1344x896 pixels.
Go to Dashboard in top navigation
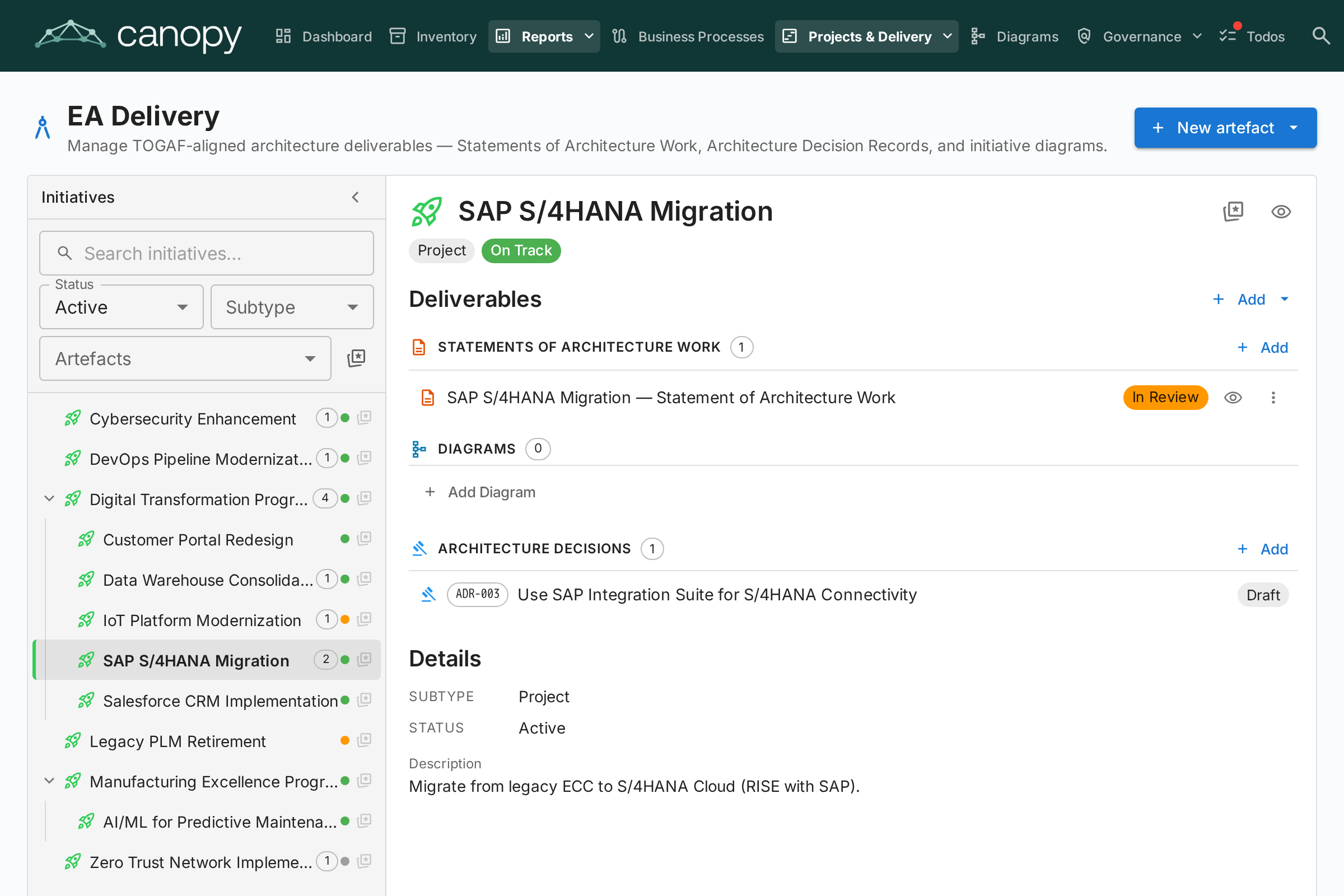tap(324, 36)
